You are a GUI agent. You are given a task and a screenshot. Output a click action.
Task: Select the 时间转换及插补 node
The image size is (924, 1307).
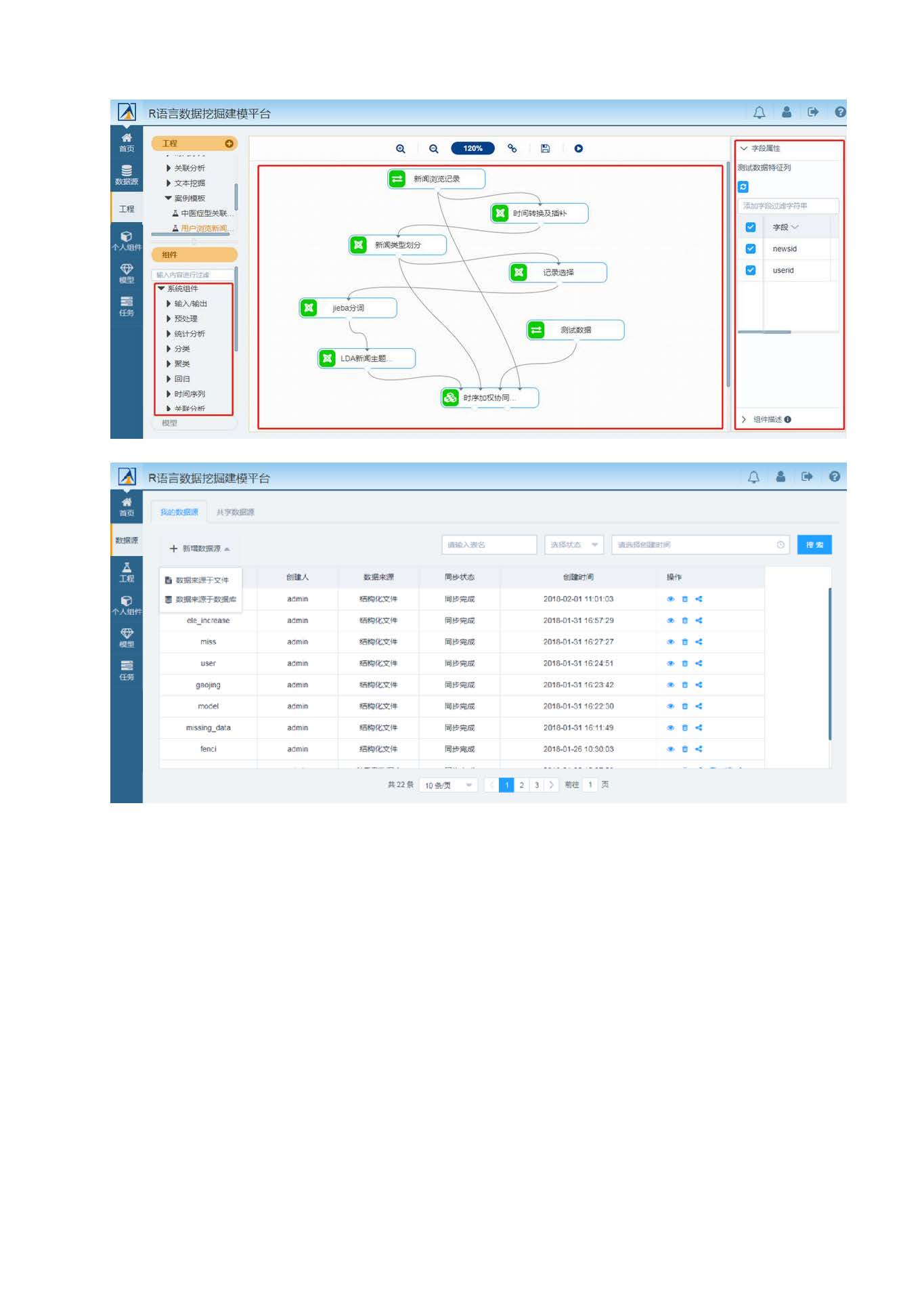coord(540,213)
